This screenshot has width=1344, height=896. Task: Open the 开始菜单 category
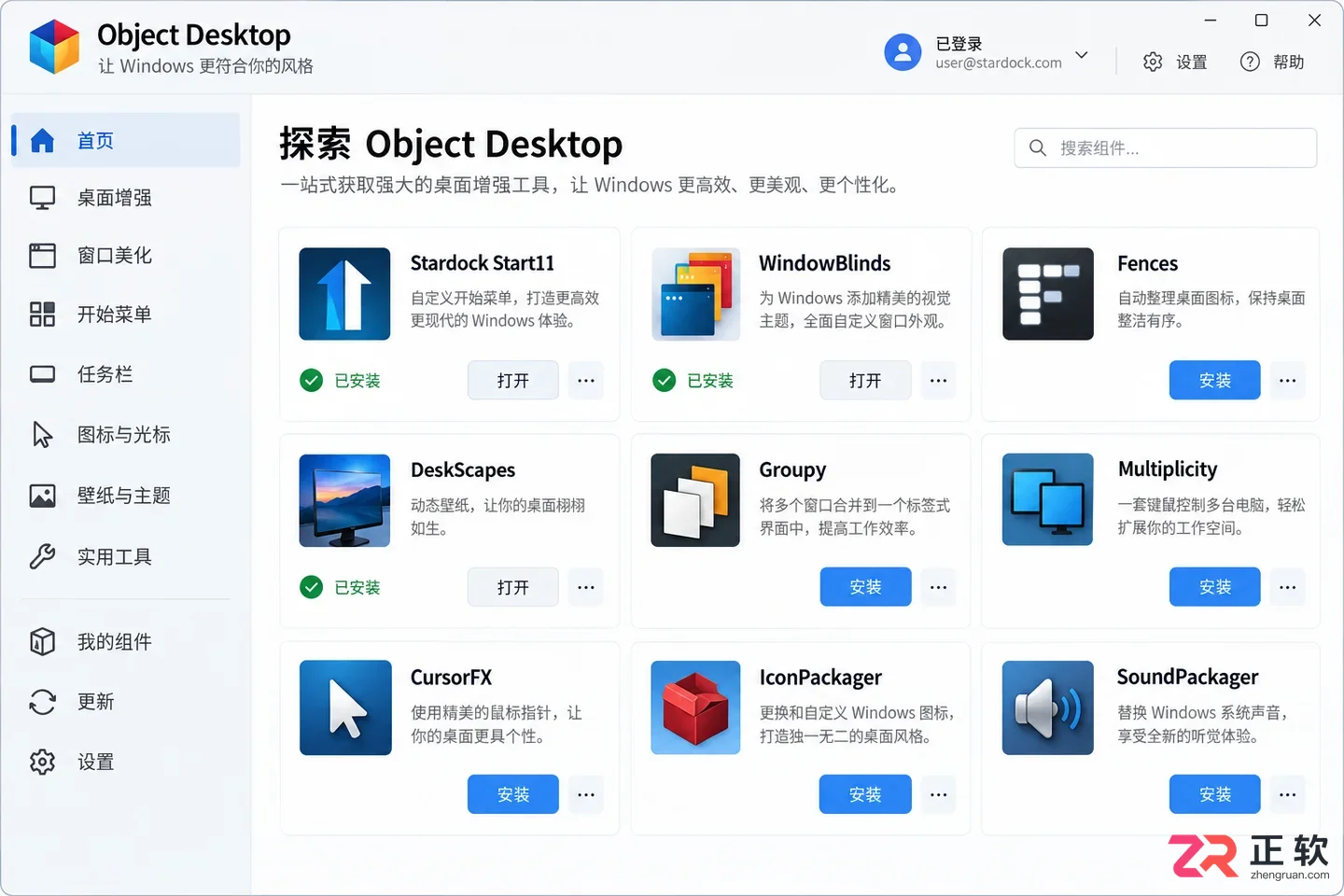tap(125, 315)
